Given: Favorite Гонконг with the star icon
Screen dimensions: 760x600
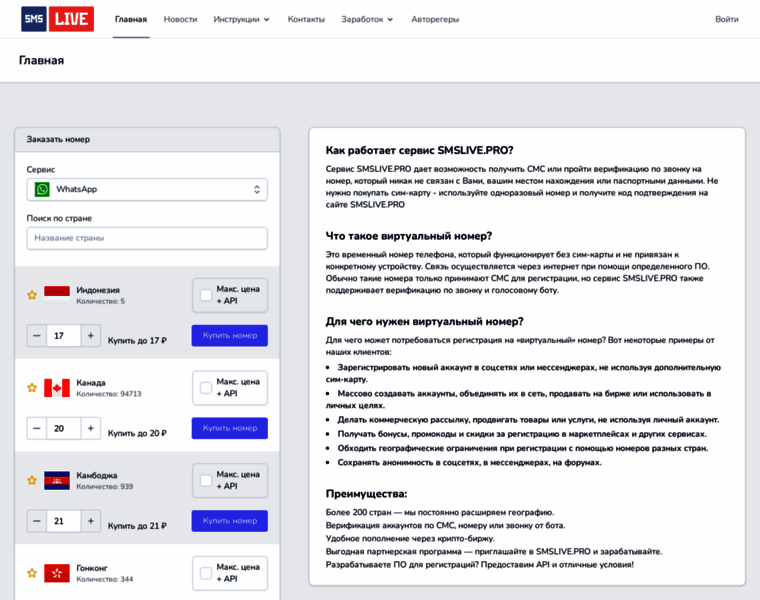Looking at the screenshot, I should [x=32, y=573].
